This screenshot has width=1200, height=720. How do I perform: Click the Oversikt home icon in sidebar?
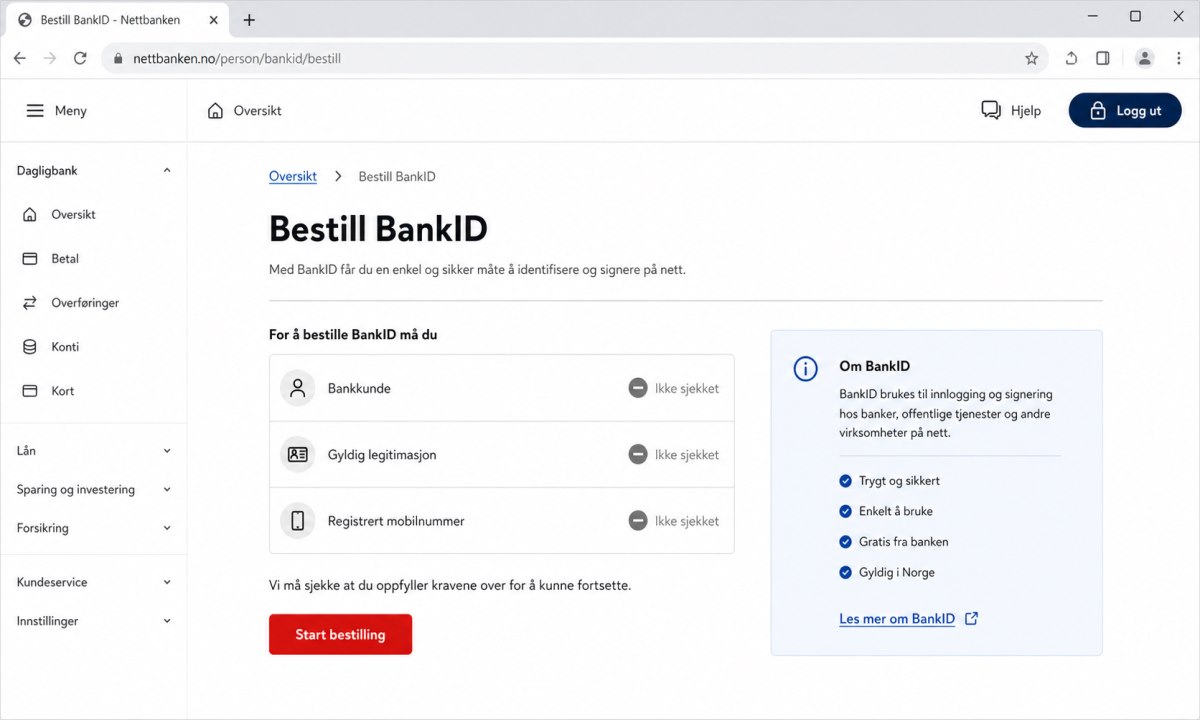[30, 215]
